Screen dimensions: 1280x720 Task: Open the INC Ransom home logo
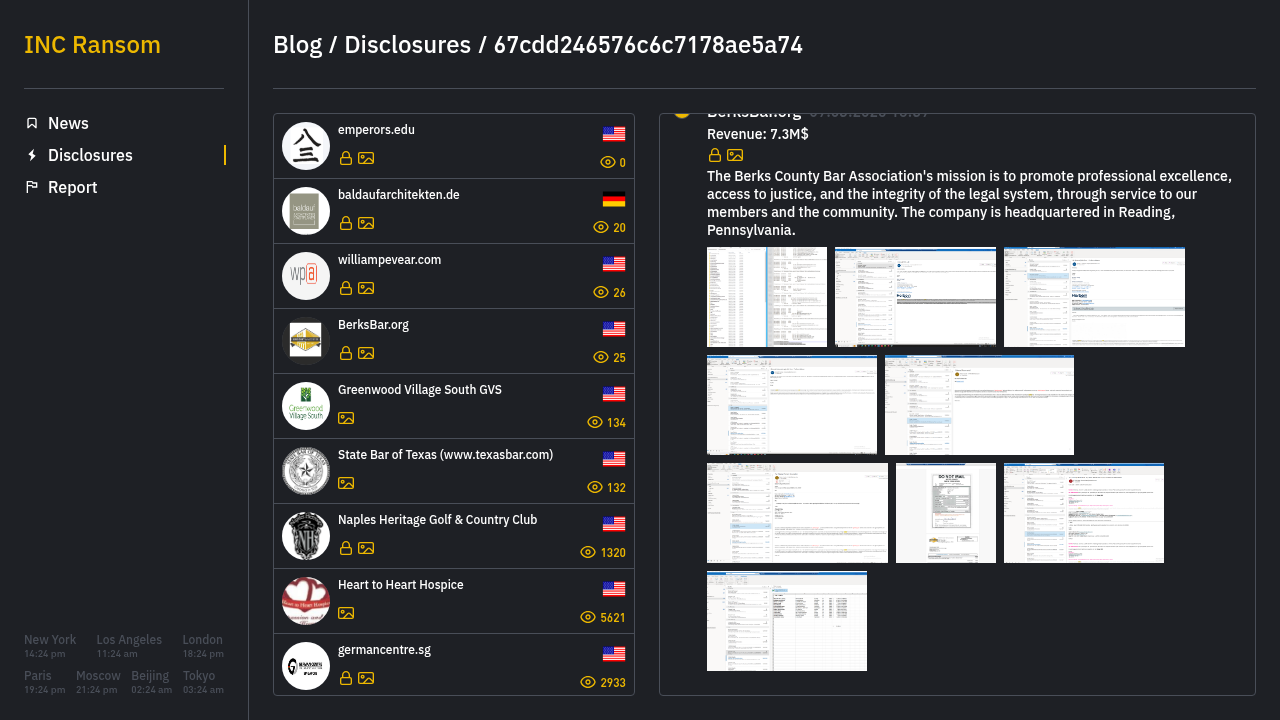(92, 45)
